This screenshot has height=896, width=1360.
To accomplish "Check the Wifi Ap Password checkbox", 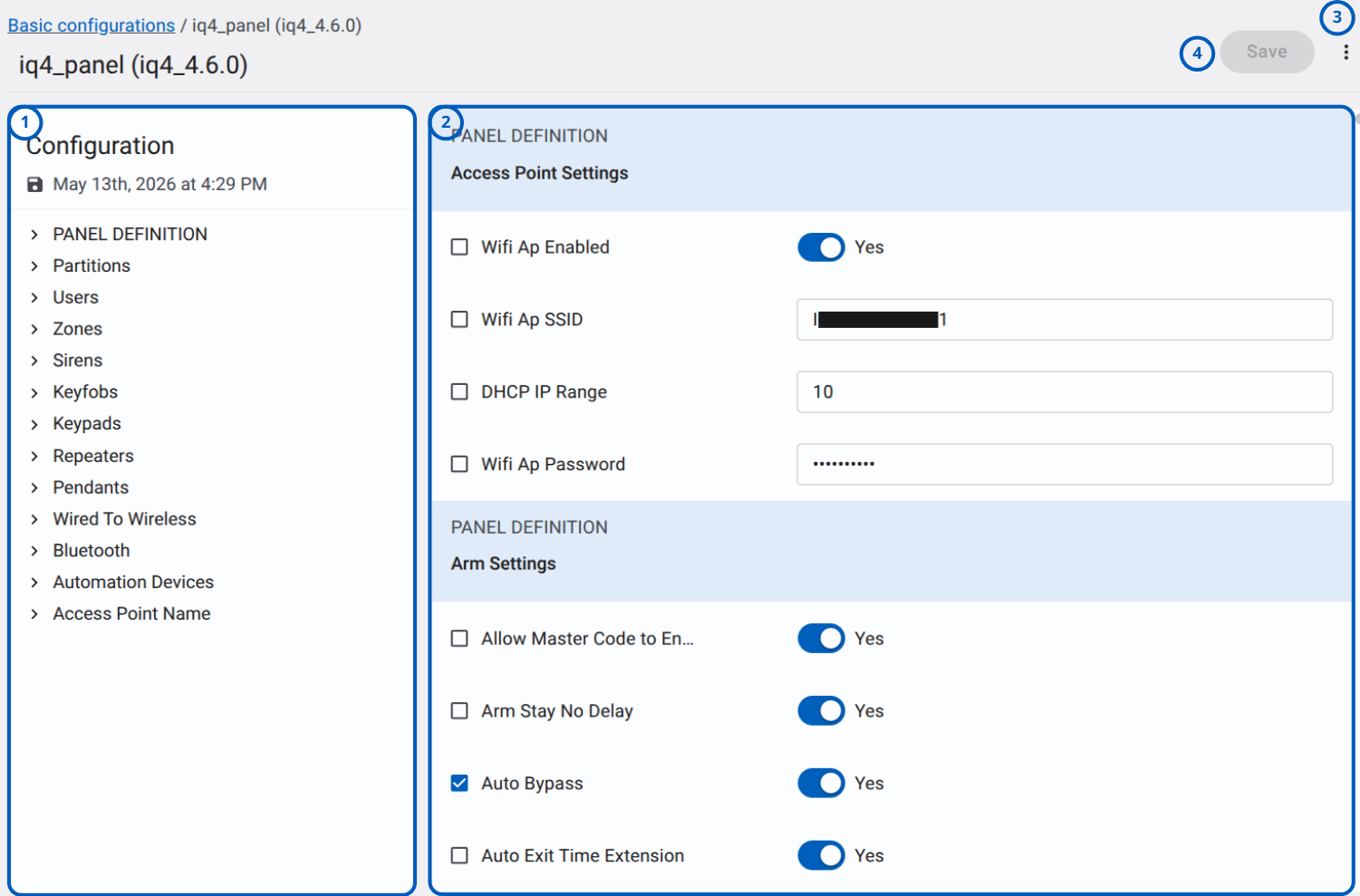I will (459, 465).
